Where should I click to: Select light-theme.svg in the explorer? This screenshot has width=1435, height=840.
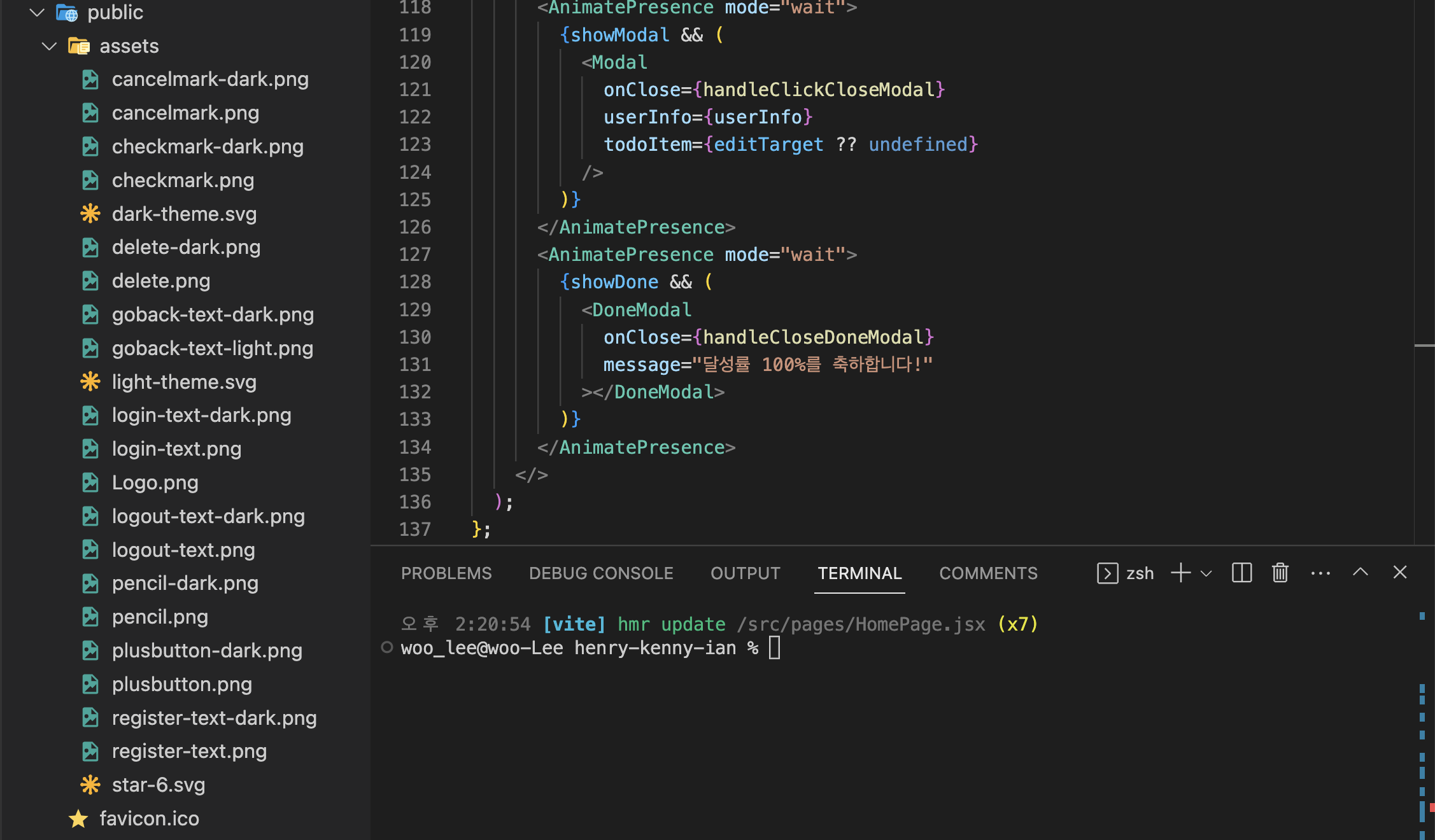pos(184,382)
